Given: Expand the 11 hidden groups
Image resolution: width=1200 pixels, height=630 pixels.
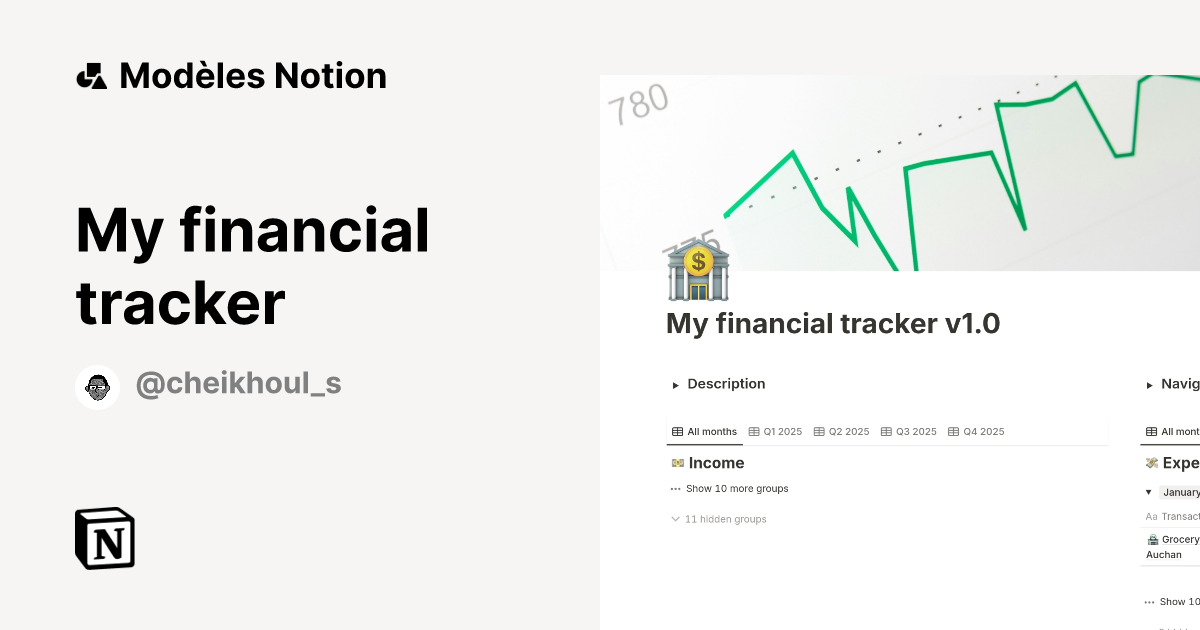Looking at the screenshot, I should 676,519.
